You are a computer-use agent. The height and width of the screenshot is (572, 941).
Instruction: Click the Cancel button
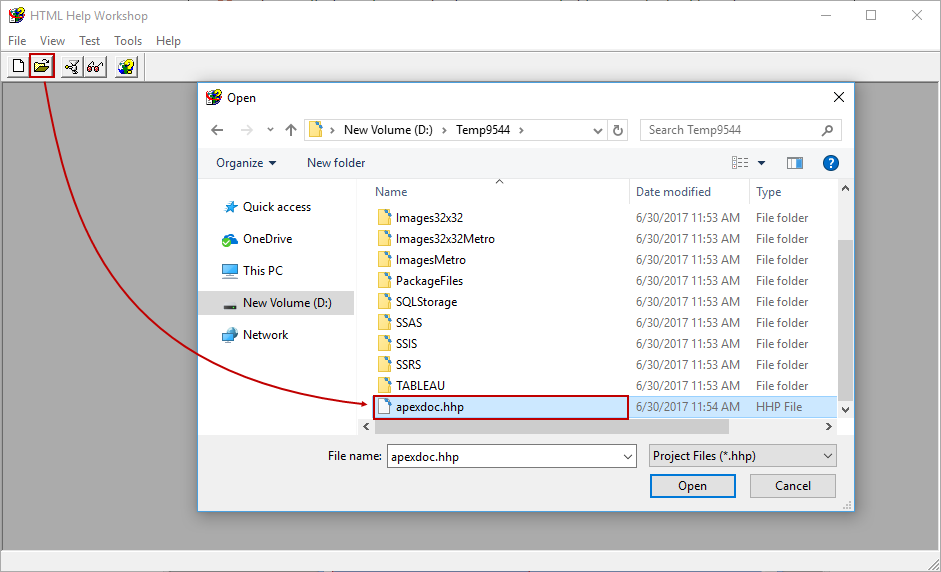[x=793, y=486]
